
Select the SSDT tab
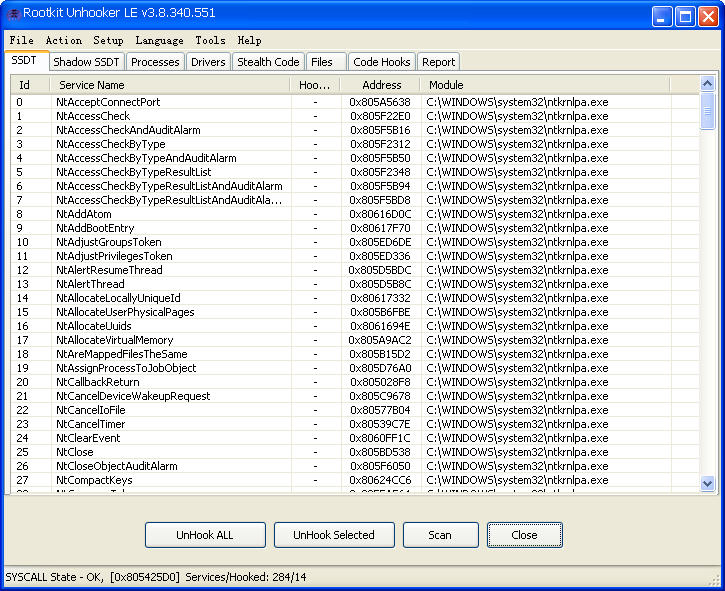point(25,61)
